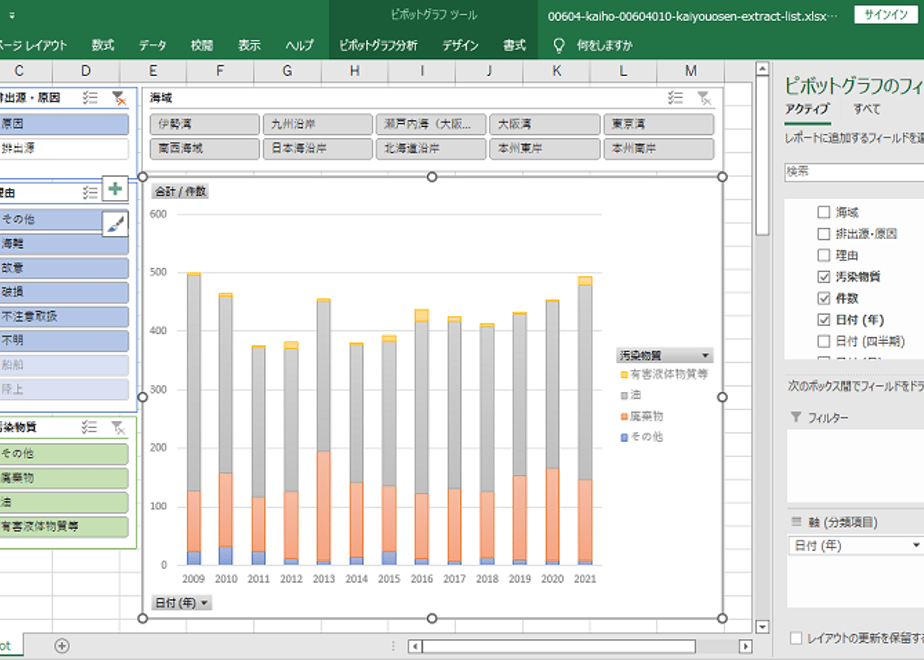Open the ピボットグラフ分析 ribbon tab

(x=378, y=45)
